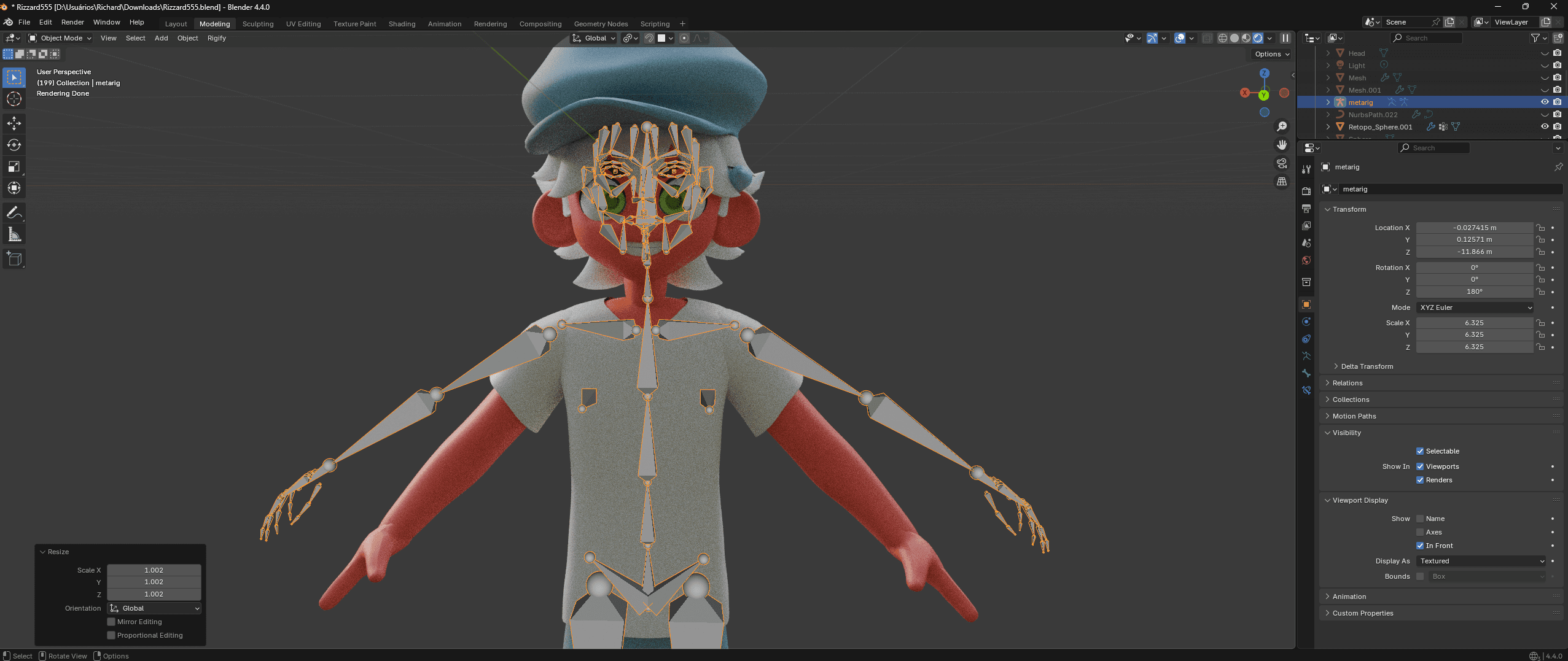This screenshot has height=661, width=1568.
Task: Open the Tool properties tab
Action: coord(1306,169)
